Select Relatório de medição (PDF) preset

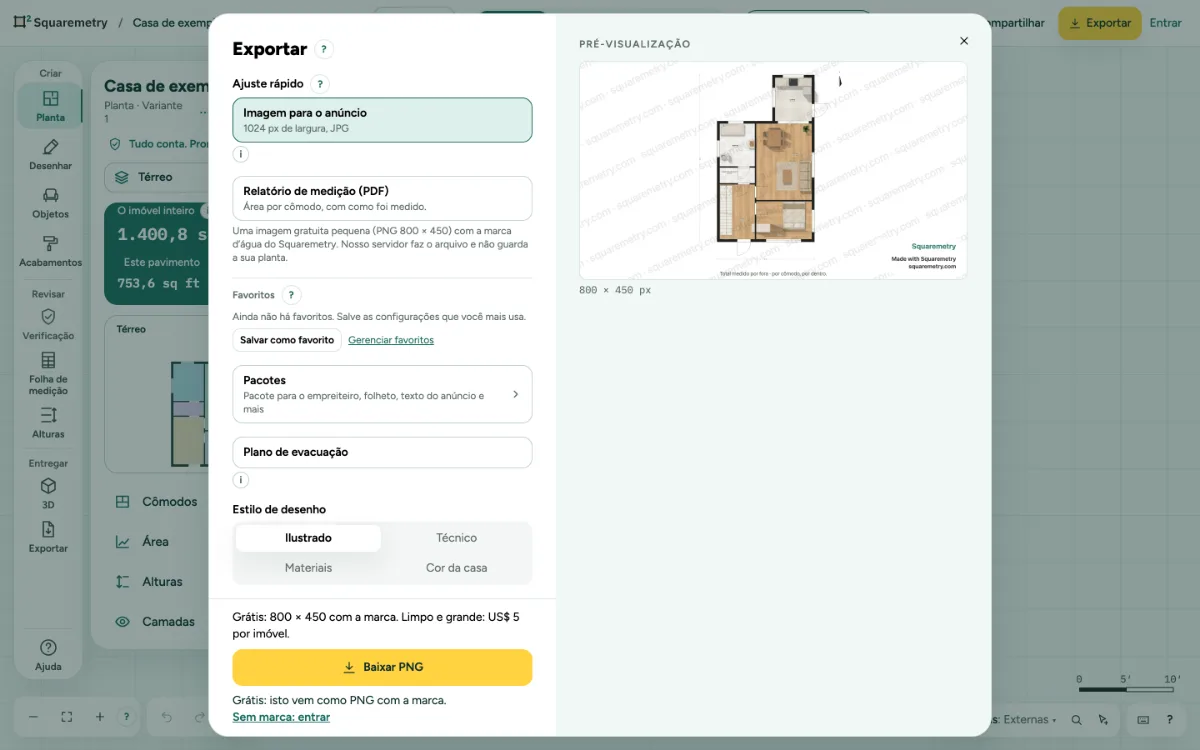pos(382,198)
